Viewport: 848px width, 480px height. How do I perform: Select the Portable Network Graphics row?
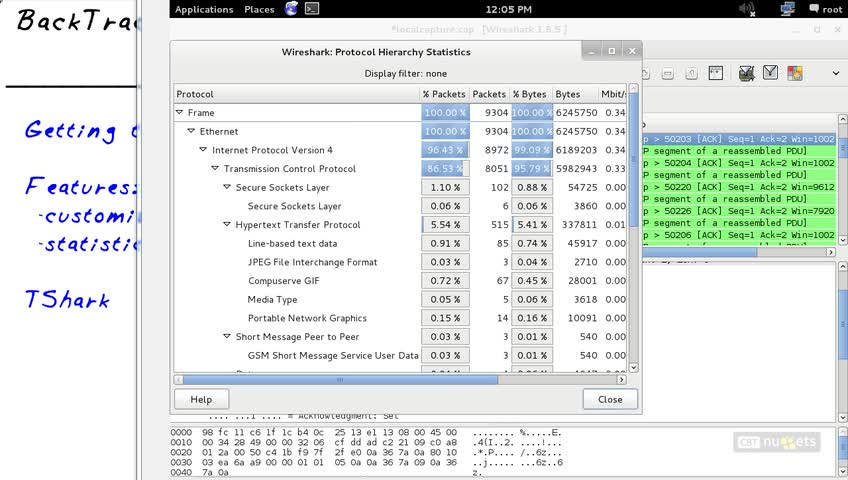[400, 318]
